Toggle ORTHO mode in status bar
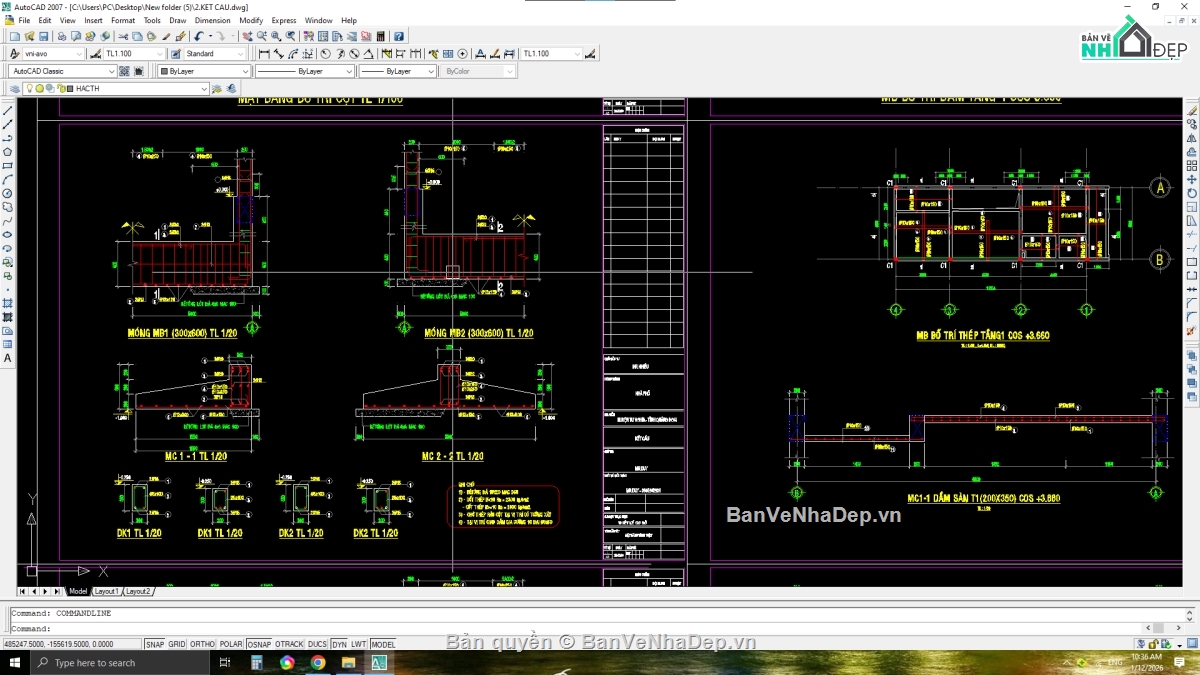 [x=202, y=644]
